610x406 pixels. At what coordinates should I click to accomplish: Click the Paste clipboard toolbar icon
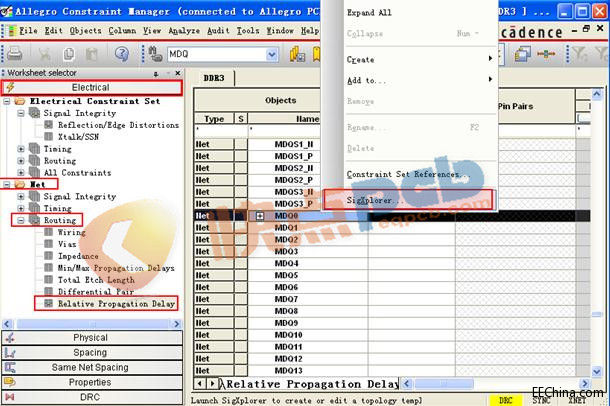tap(92, 54)
